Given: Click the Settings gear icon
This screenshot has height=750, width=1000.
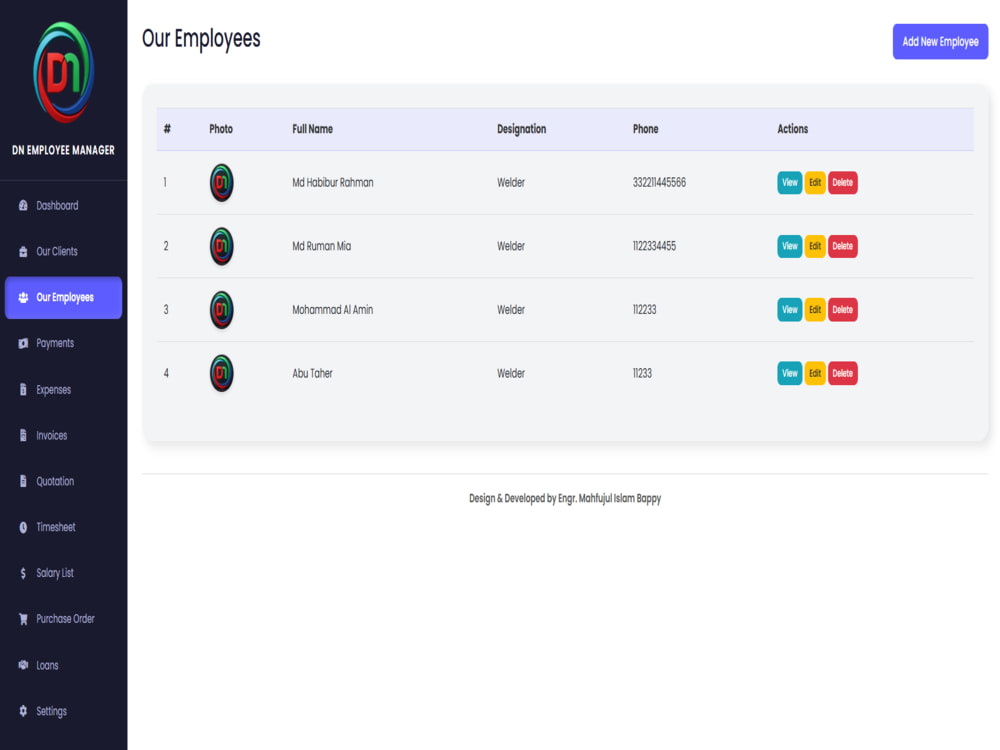Looking at the screenshot, I should (x=23, y=710).
